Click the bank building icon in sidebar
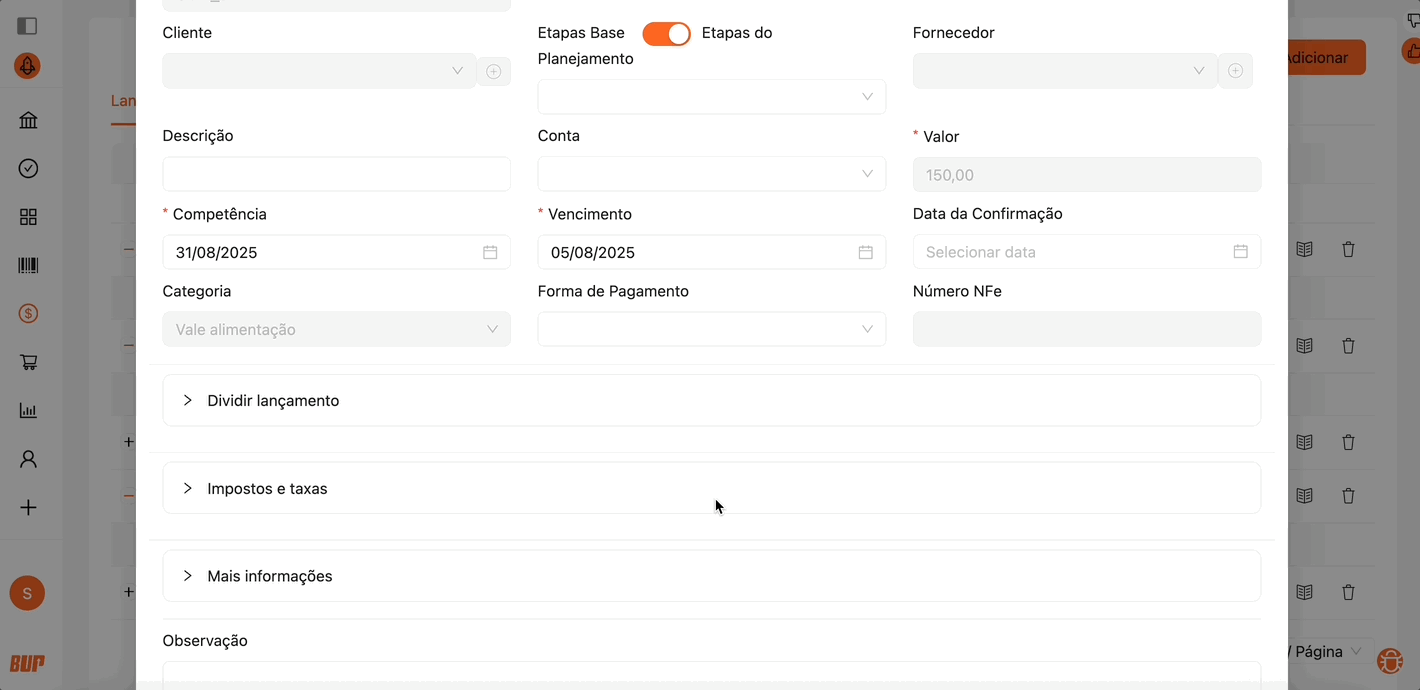The image size is (1420, 690). 28,121
